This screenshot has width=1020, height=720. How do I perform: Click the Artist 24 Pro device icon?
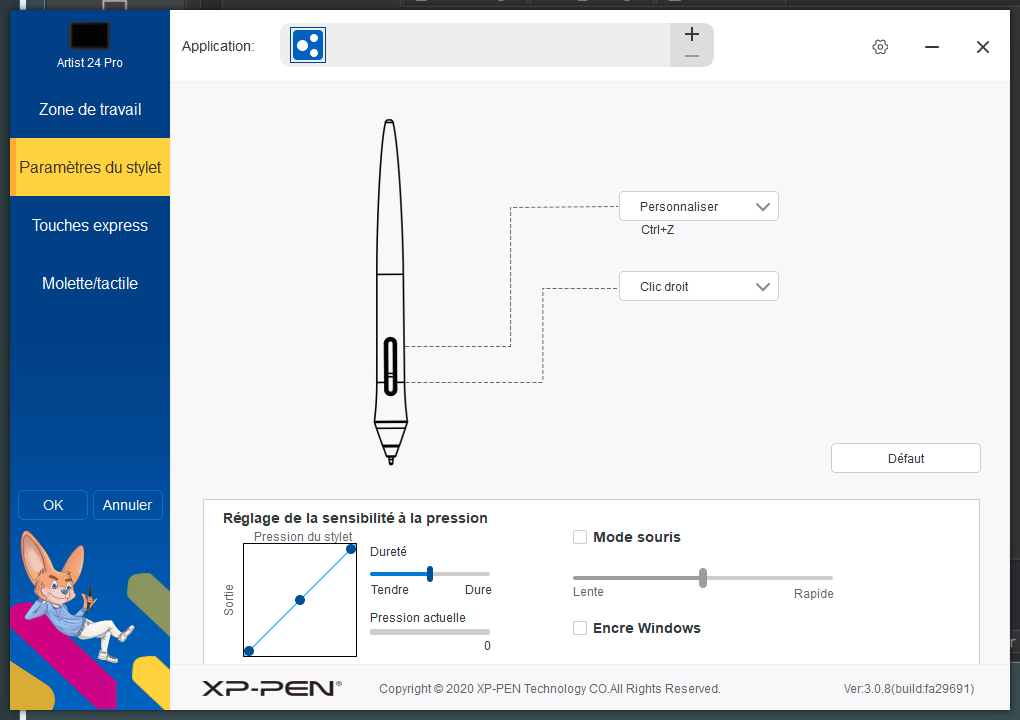[x=89, y=36]
